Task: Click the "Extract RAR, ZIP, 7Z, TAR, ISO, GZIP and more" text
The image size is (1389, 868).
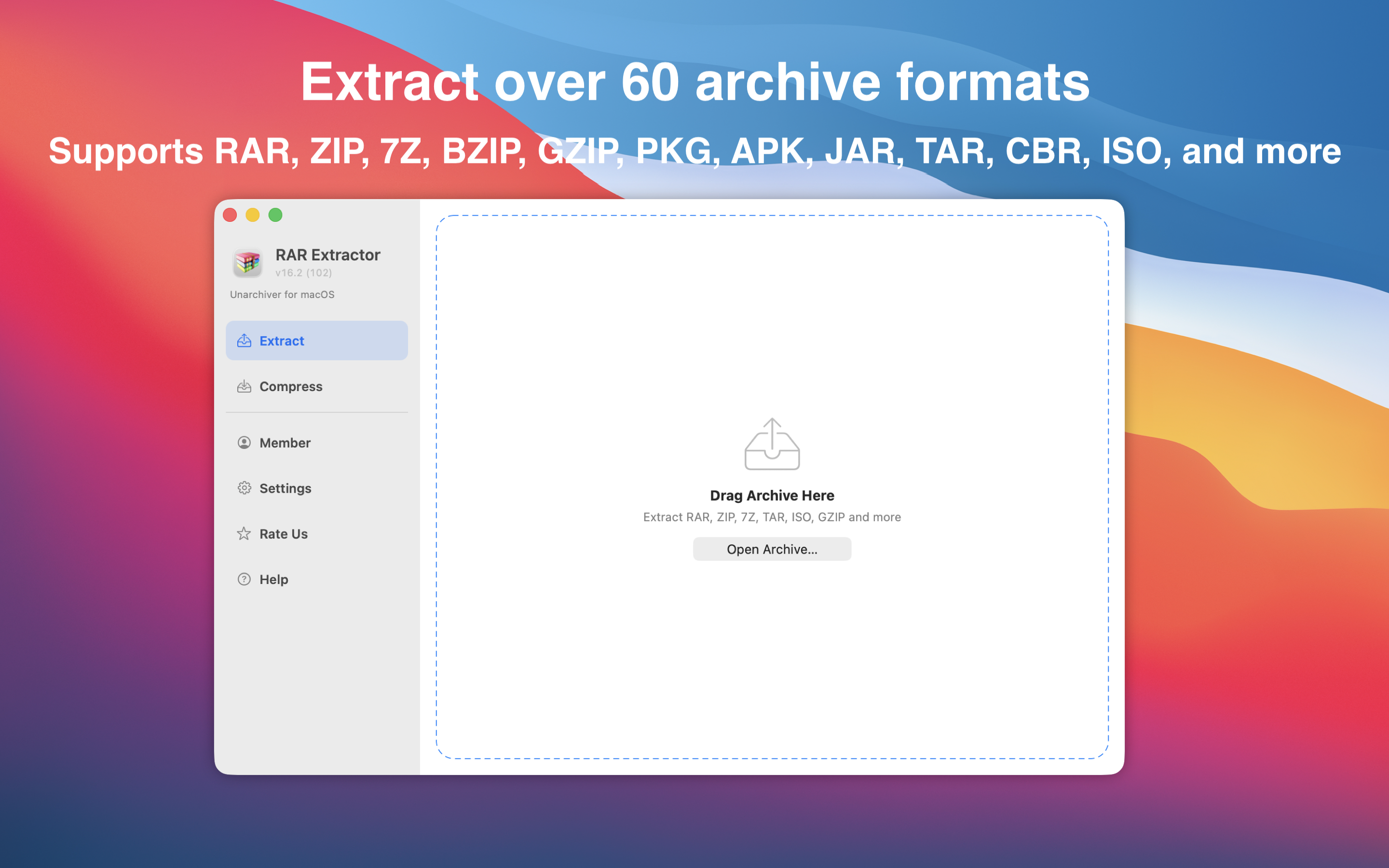Action: click(x=772, y=517)
